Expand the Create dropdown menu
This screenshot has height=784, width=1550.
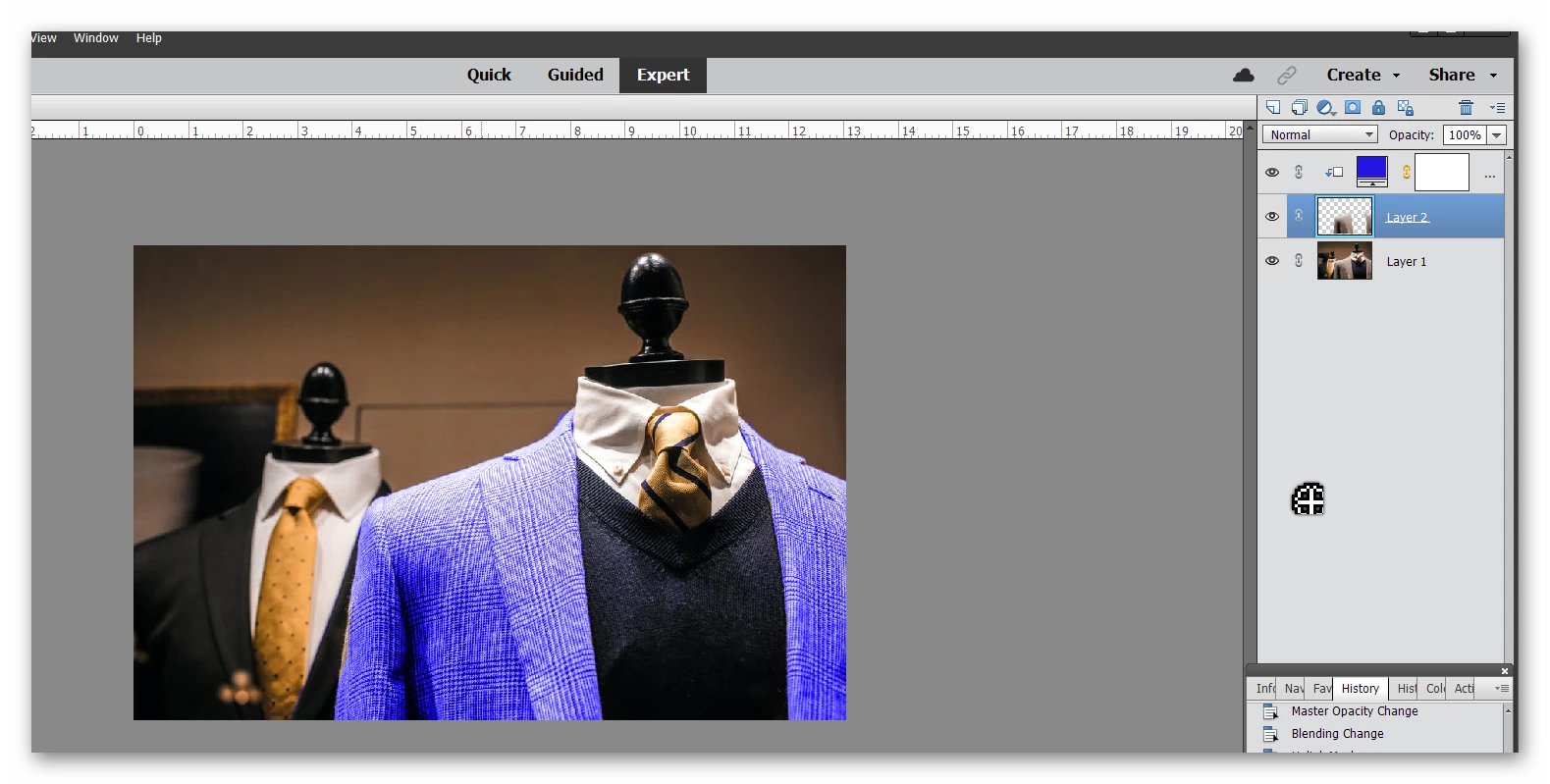pos(1363,75)
